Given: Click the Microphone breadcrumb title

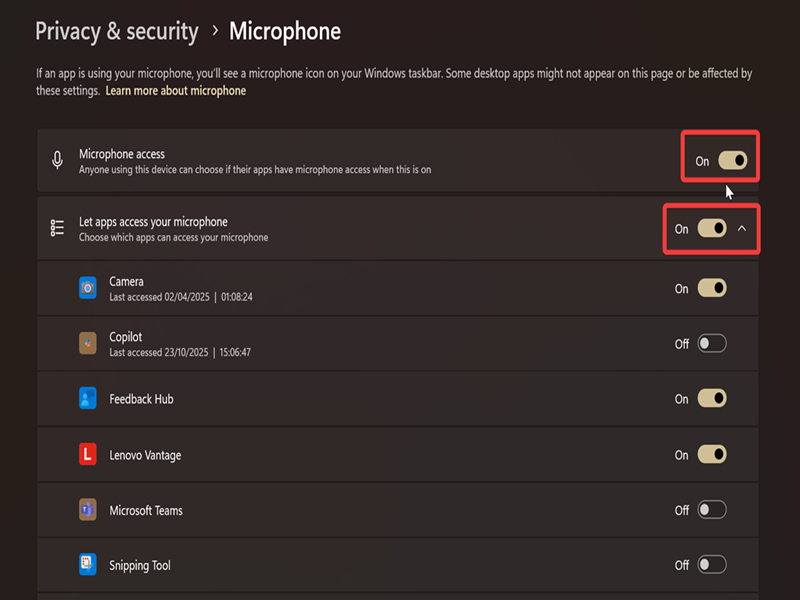Looking at the screenshot, I should (x=285, y=32).
